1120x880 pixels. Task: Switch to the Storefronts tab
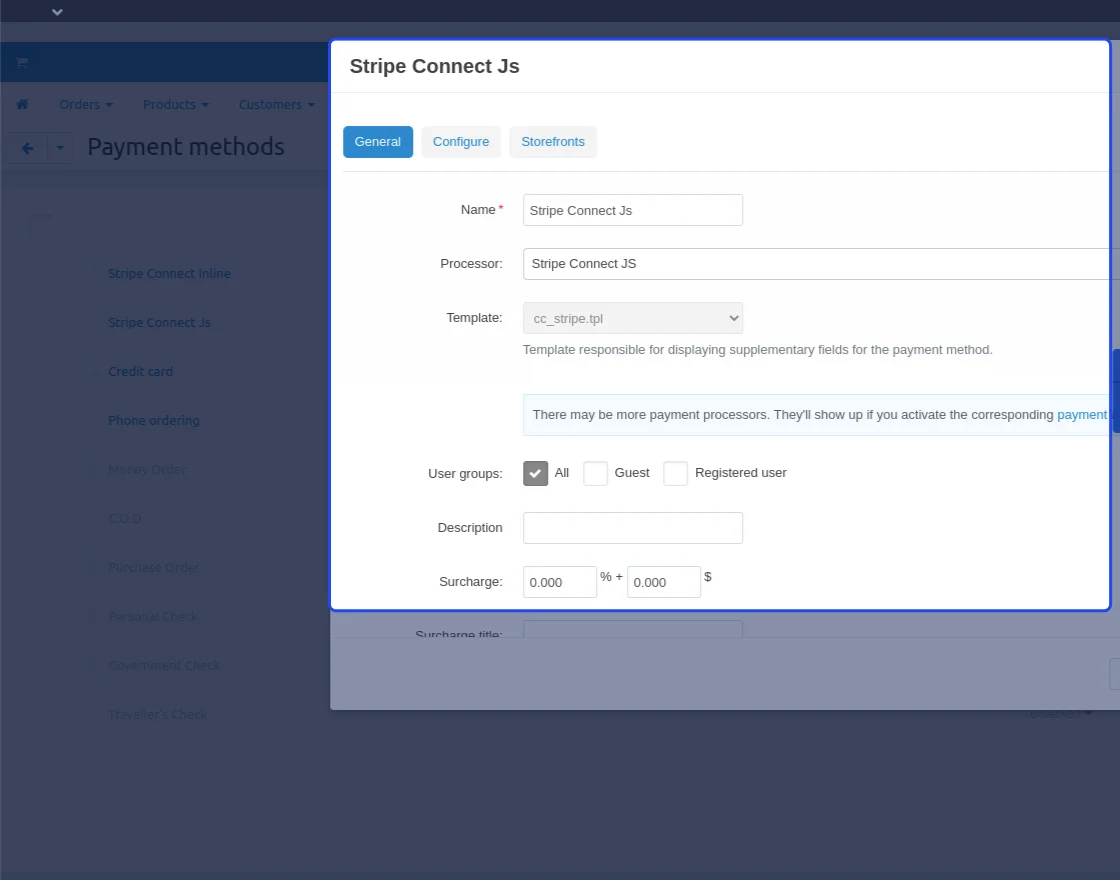[553, 141]
